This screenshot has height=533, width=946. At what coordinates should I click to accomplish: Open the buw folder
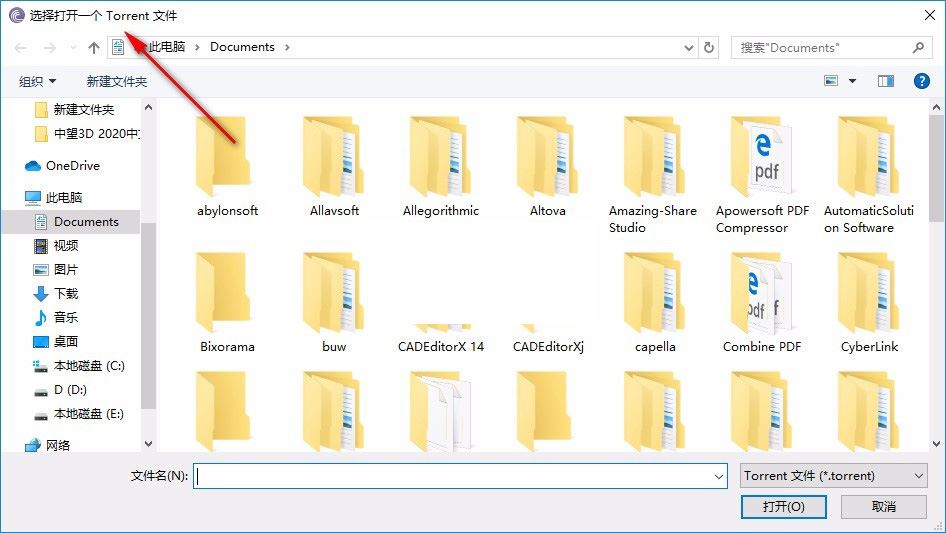click(334, 302)
